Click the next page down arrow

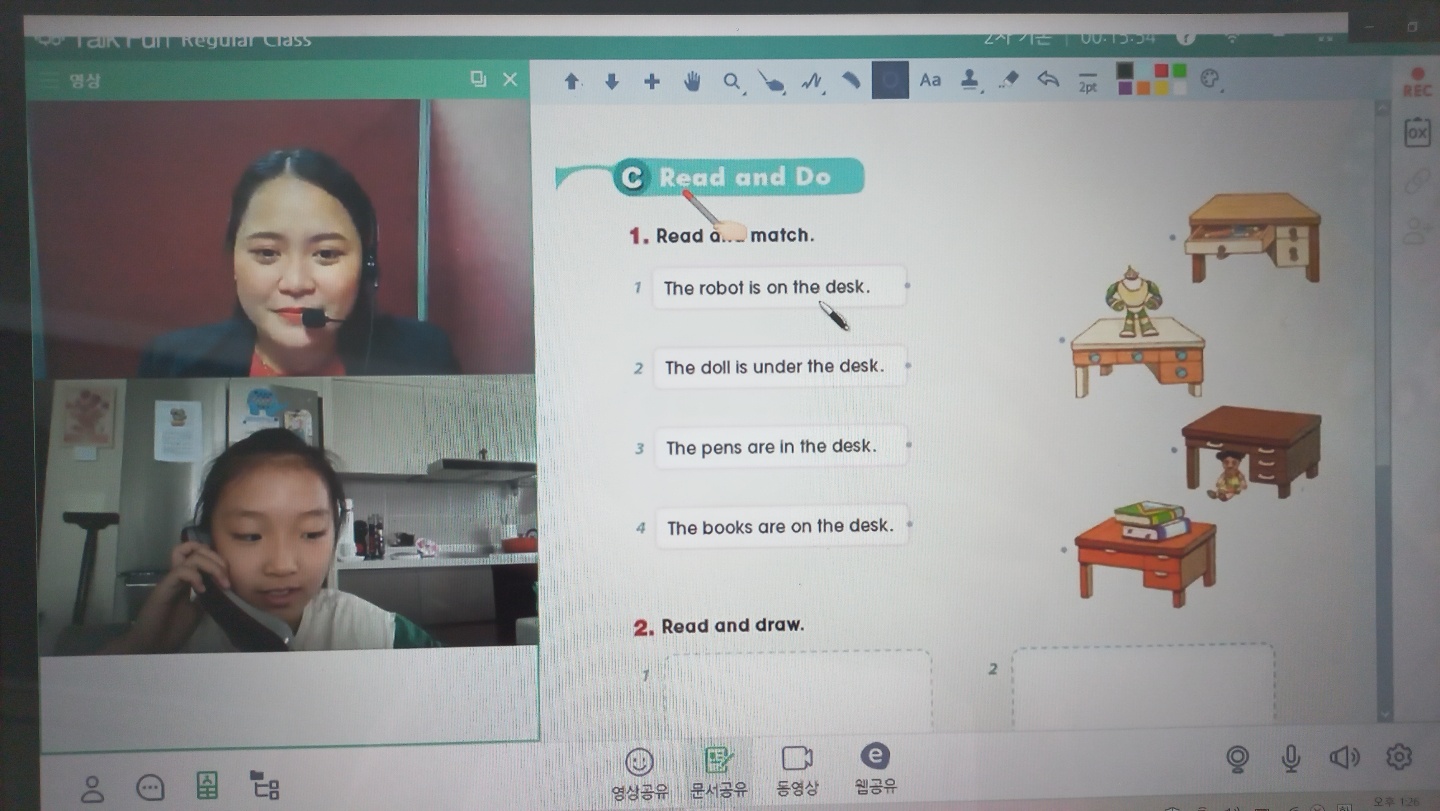coord(611,81)
